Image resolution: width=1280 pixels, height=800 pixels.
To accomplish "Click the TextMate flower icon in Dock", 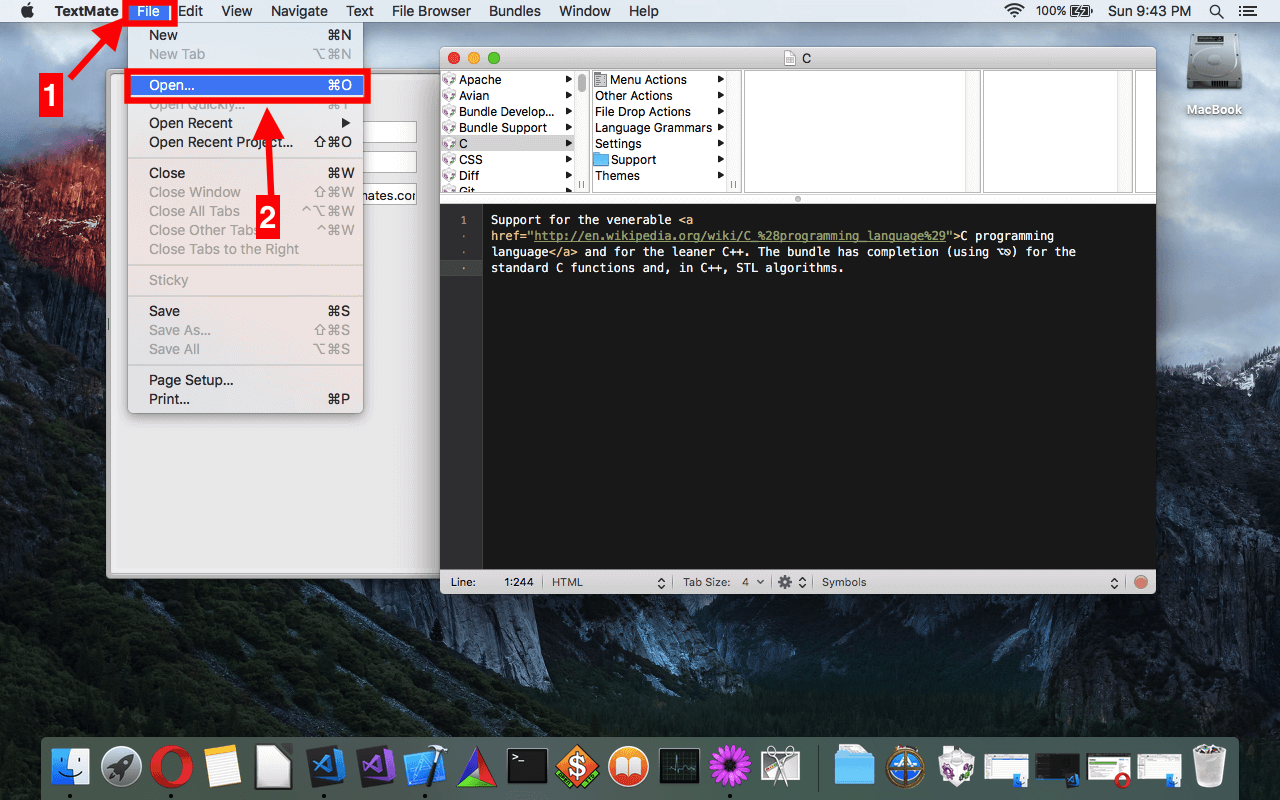I will click(730, 767).
